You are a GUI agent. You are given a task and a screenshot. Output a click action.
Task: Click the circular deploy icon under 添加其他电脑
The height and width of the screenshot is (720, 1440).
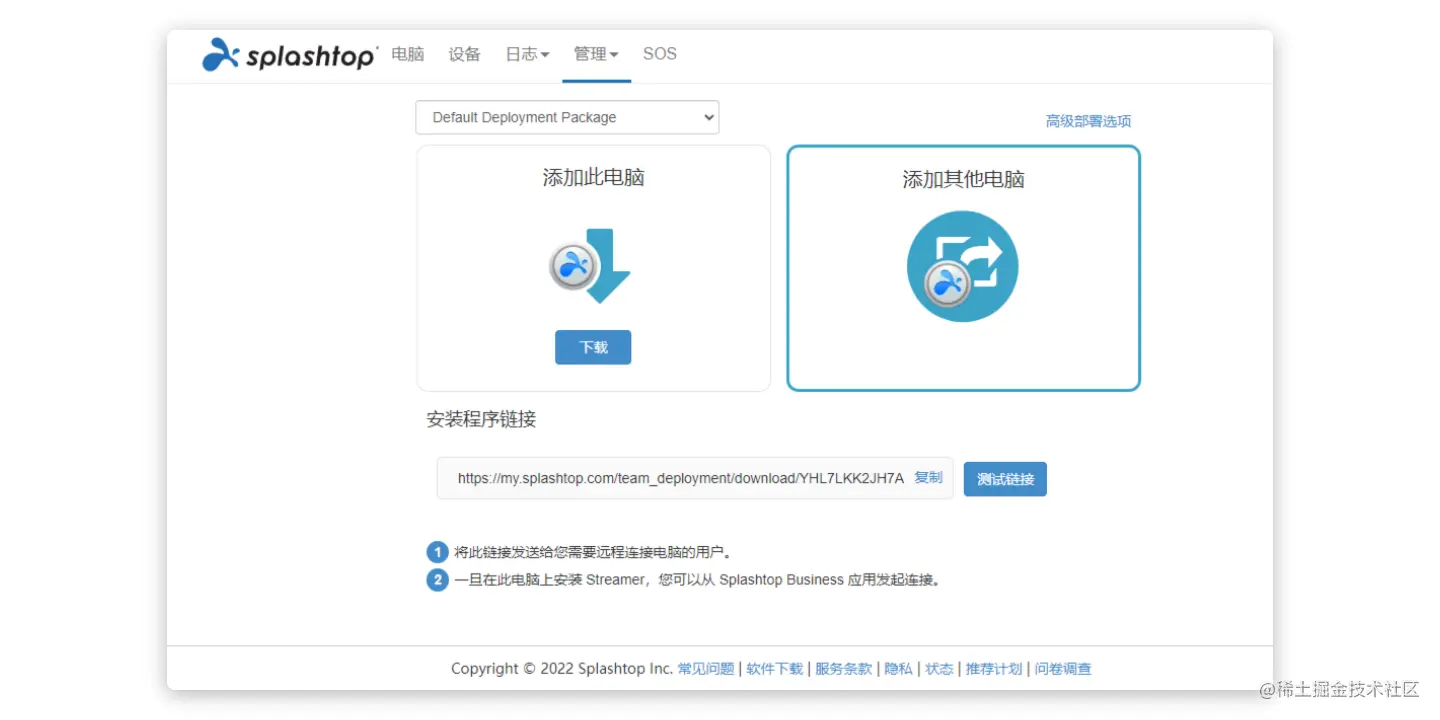pyautogui.click(x=962, y=265)
